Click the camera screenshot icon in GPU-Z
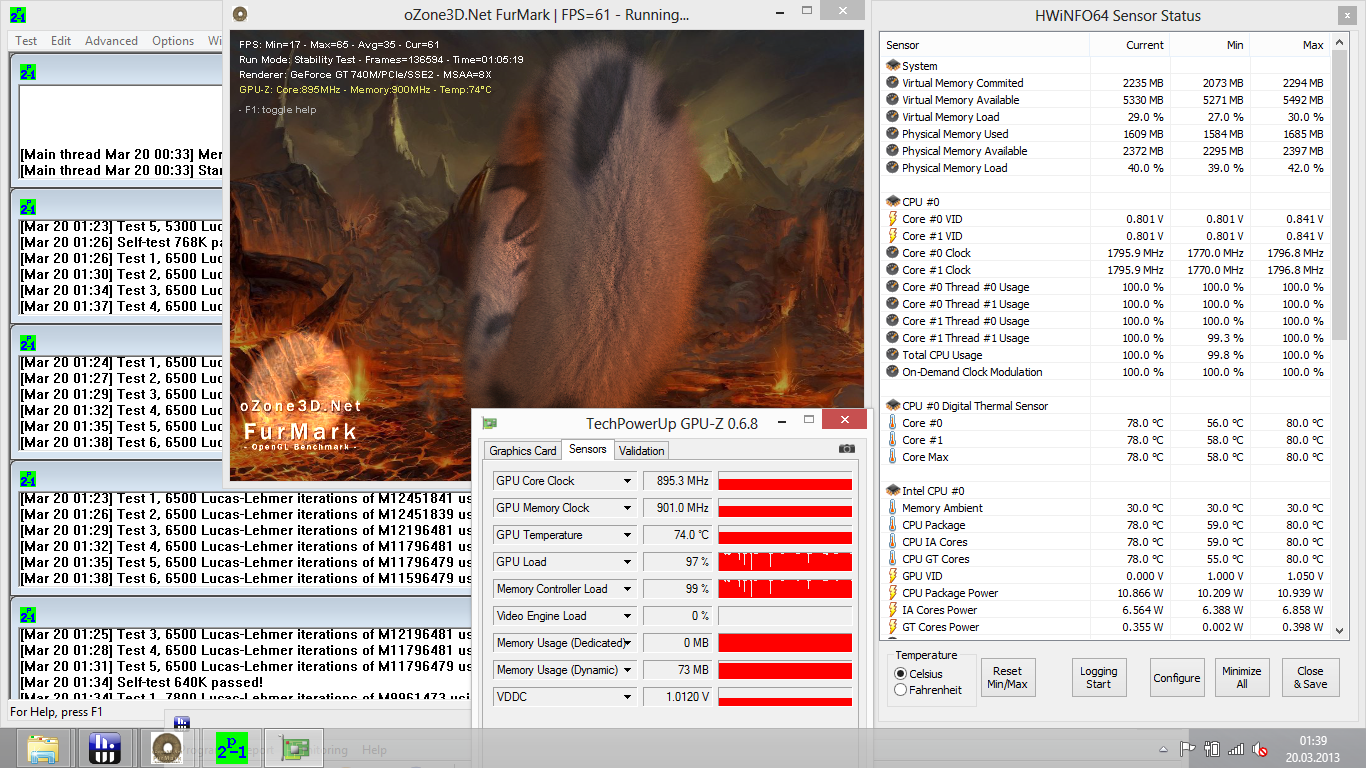 (847, 450)
